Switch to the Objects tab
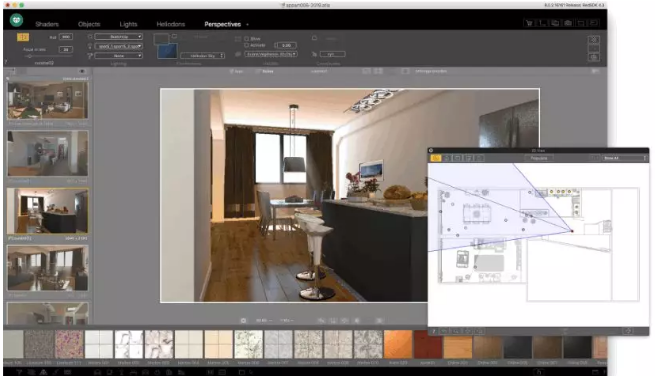 coord(89,24)
